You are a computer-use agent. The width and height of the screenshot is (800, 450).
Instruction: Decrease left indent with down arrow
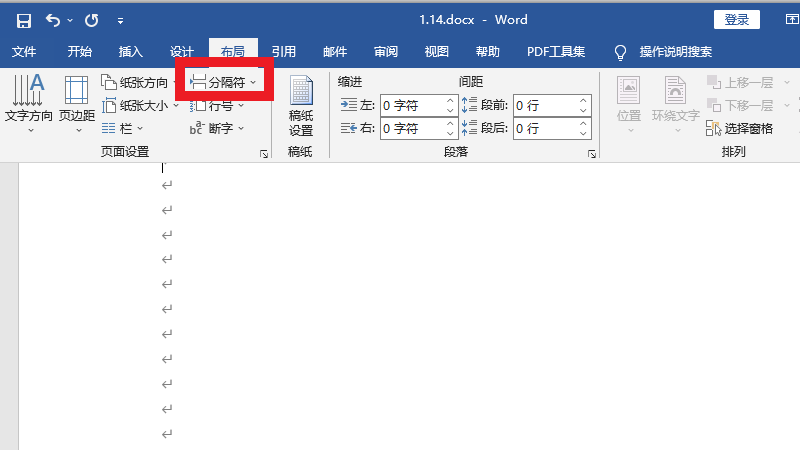coord(449,110)
